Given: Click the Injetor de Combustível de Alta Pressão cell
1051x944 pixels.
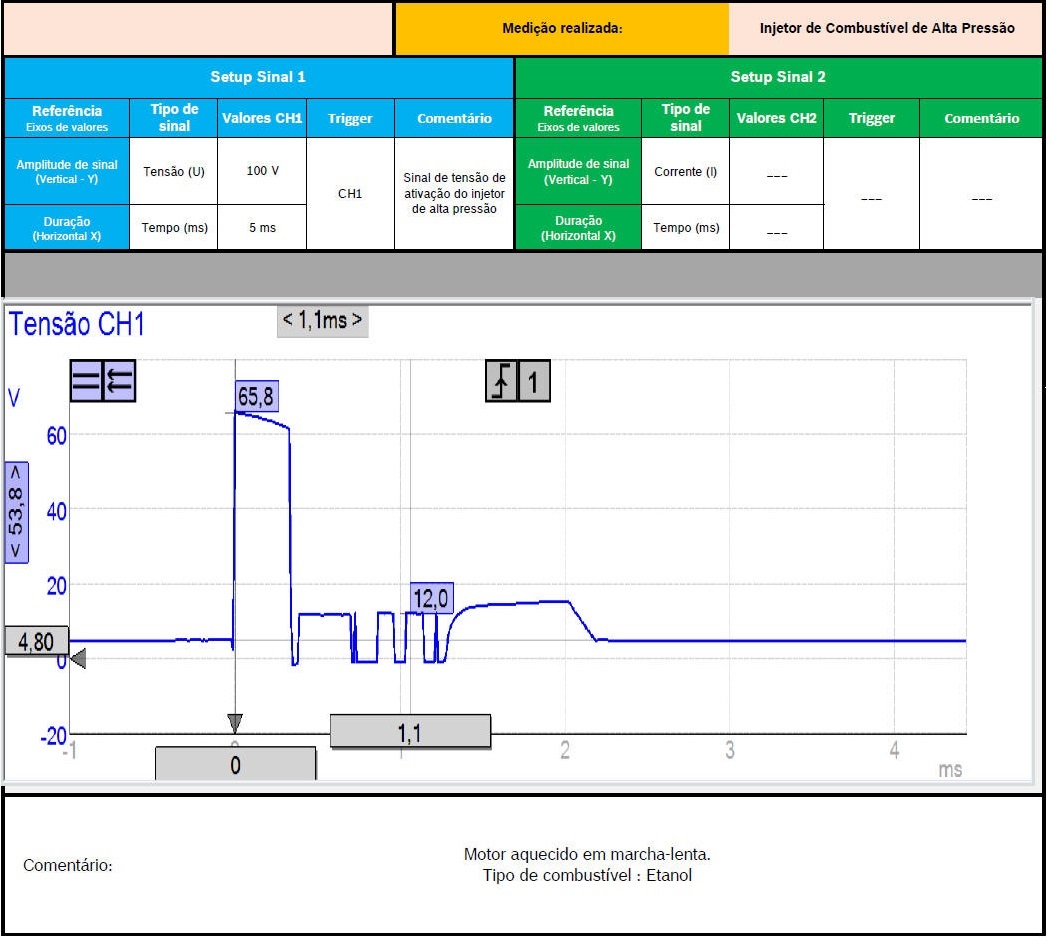Looking at the screenshot, I should click(886, 28).
